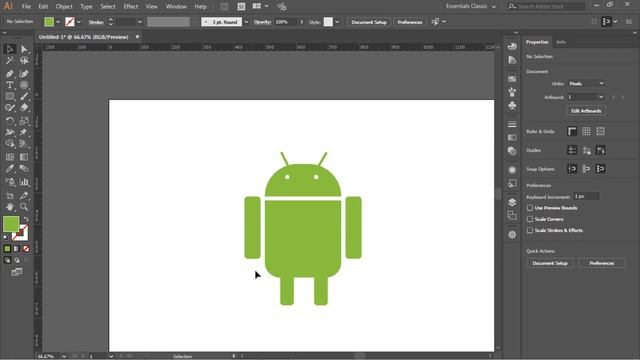Select the Type tool
The image size is (640, 360).
pyautogui.click(x=10, y=85)
